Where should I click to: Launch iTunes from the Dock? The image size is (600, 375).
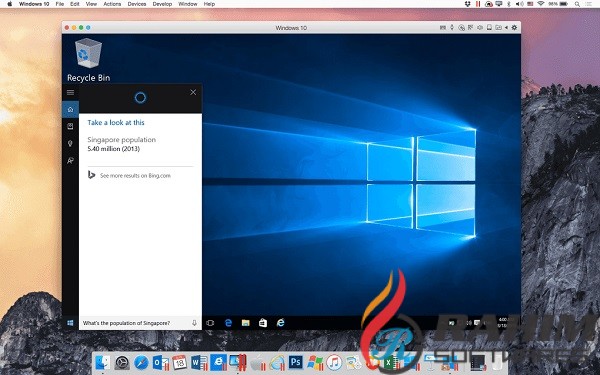(334, 362)
